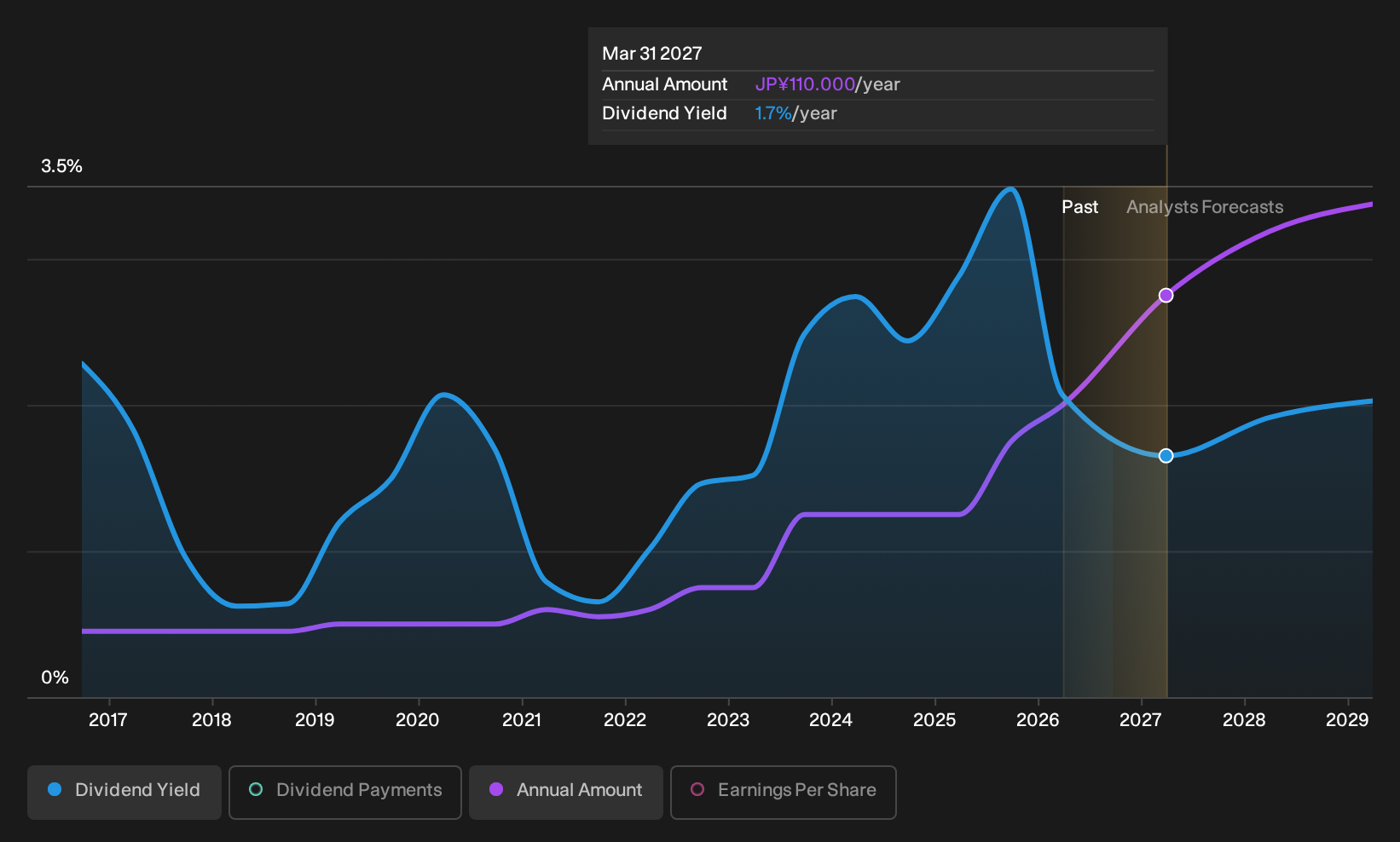Click the purple Annual Amount data point
The width and height of the screenshot is (1400, 842).
pos(1166,296)
